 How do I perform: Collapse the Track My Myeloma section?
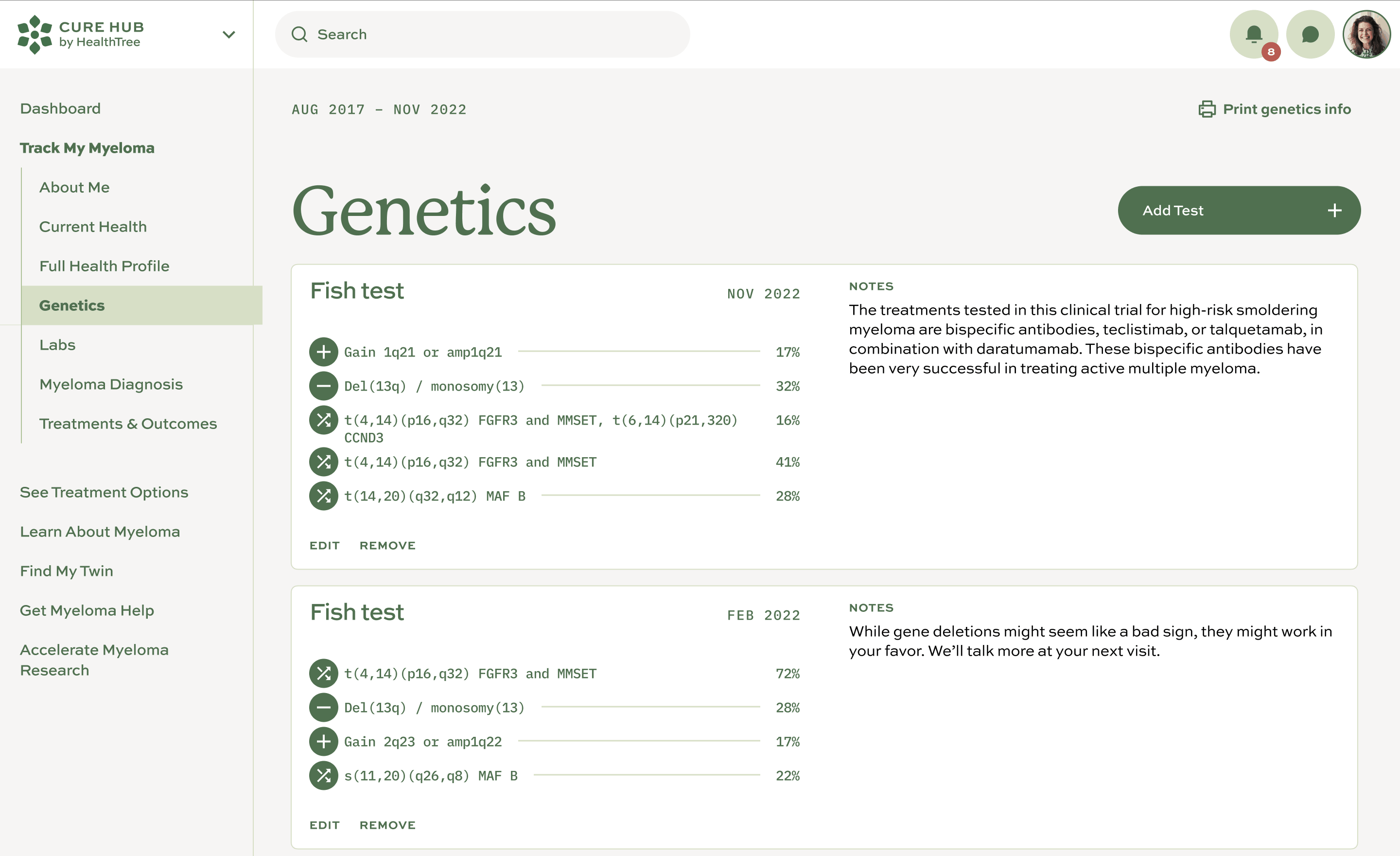pyautogui.click(x=87, y=148)
